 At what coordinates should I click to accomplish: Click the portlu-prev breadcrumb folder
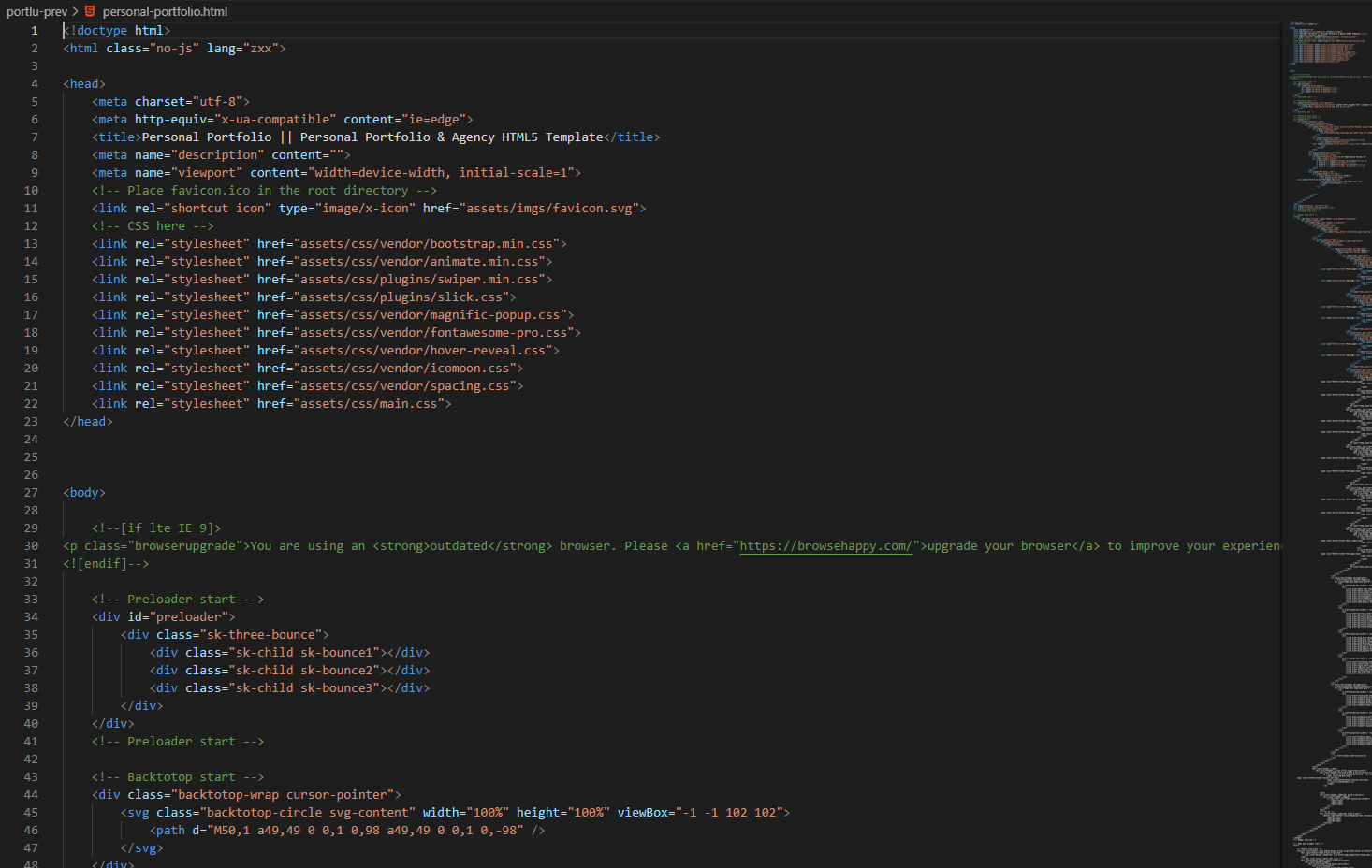point(36,11)
